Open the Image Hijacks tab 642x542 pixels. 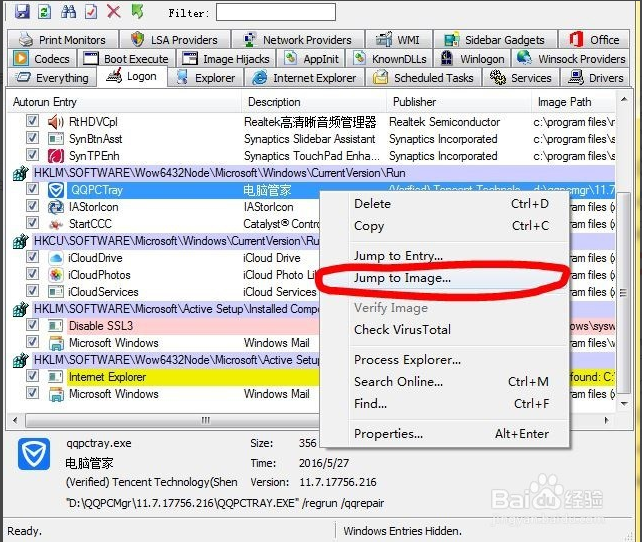226,59
